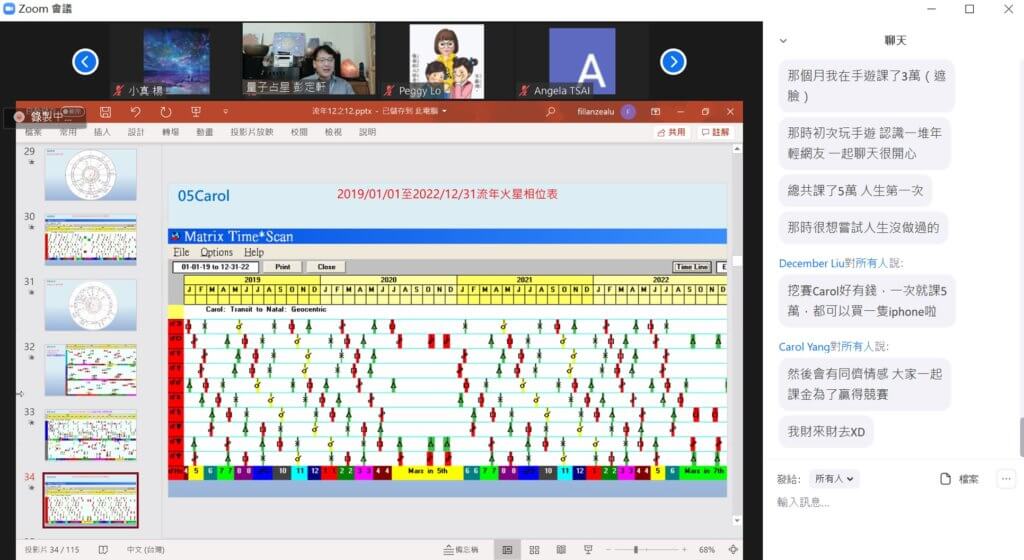The height and width of the screenshot is (560, 1024).
Task: Switch to normal view icon
Action: [507, 550]
